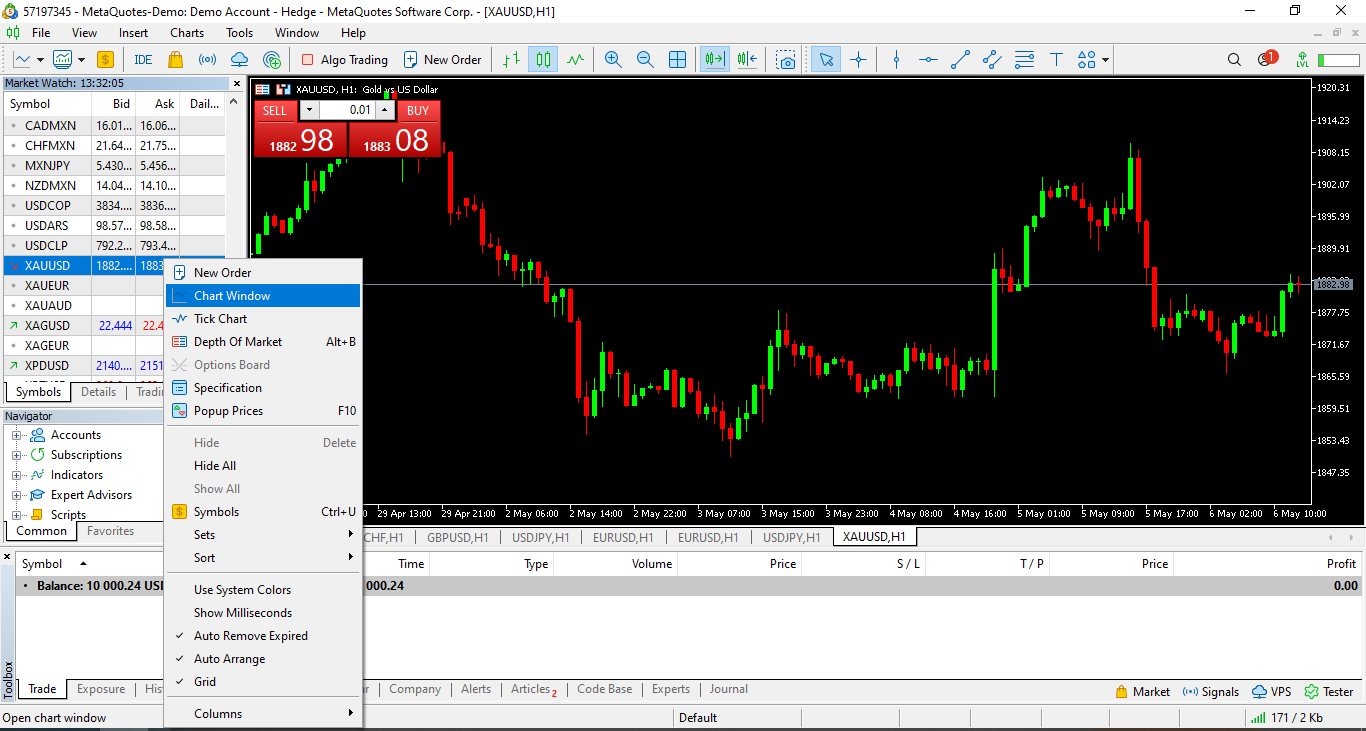Toggle chart auto scroll icon
This screenshot has height=731, width=1366.
point(715,59)
